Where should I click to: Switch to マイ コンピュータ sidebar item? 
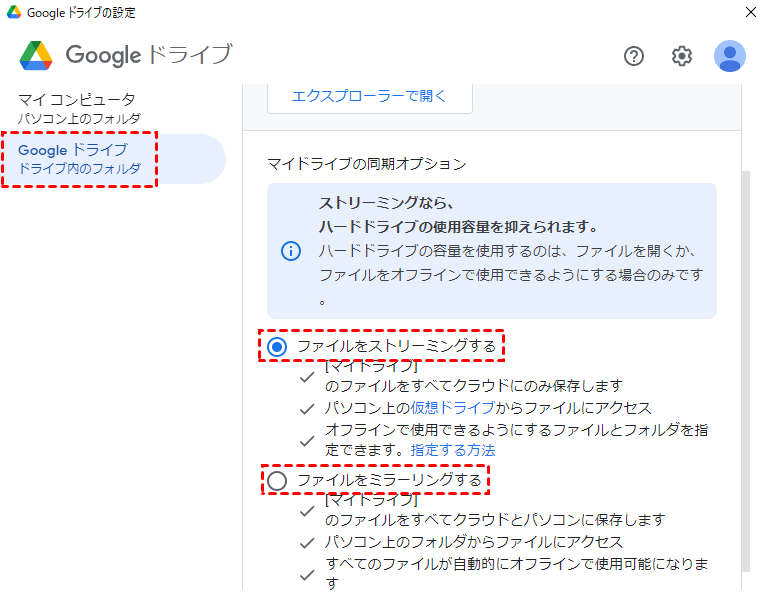tap(79, 109)
